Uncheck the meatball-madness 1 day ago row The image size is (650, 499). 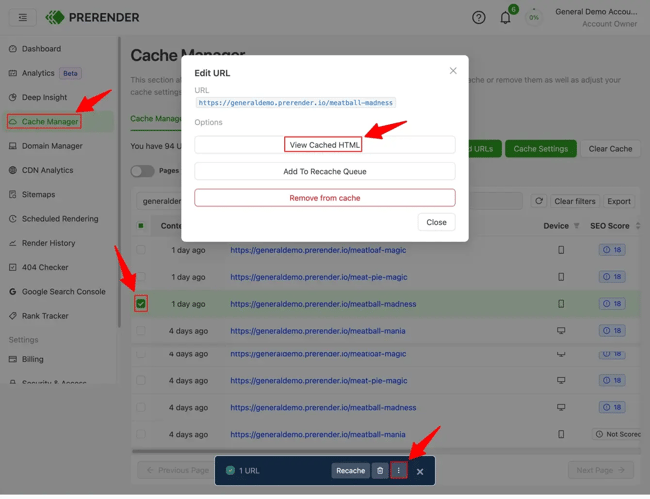pos(141,304)
